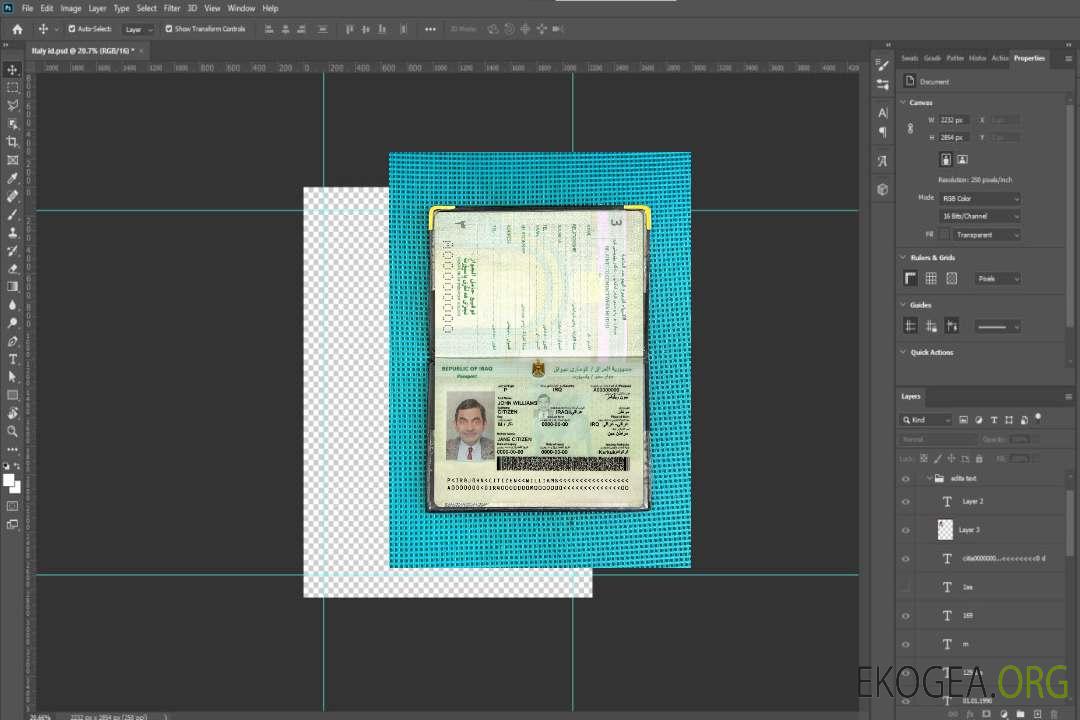Select the Horizontal Type tool
Image resolution: width=1080 pixels, height=720 pixels.
click(12, 359)
